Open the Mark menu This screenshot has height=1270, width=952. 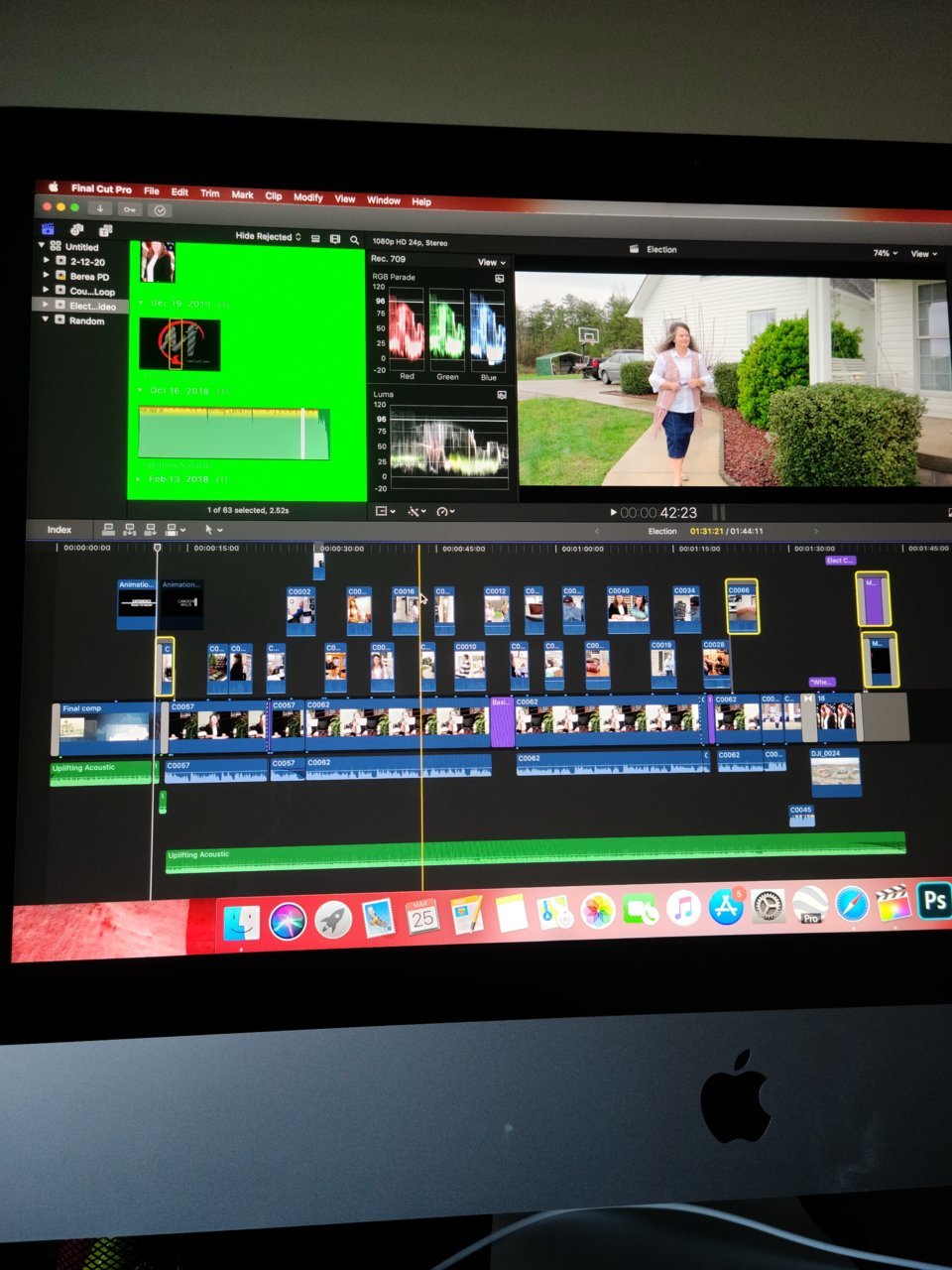tap(243, 194)
